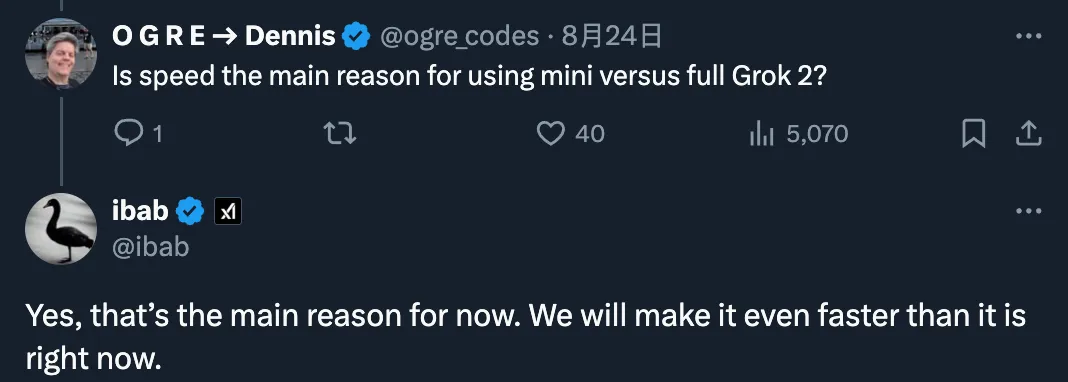Open the tweet via 8月24日 timestamp

tap(611, 36)
